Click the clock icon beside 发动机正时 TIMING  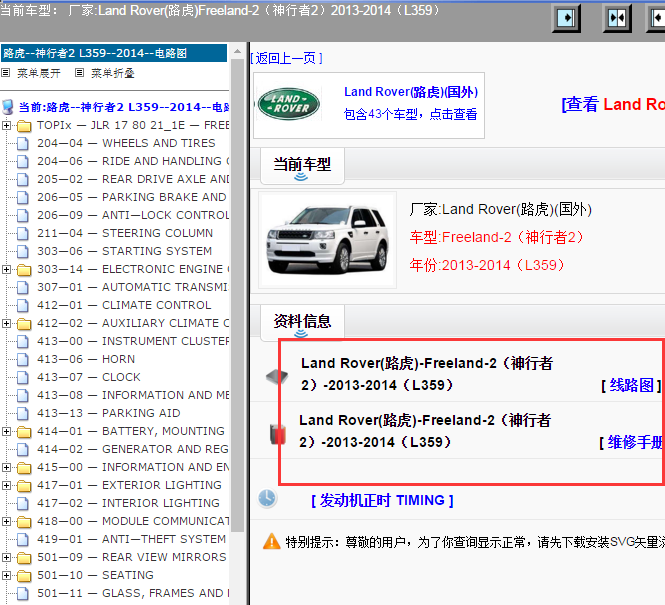(x=267, y=498)
